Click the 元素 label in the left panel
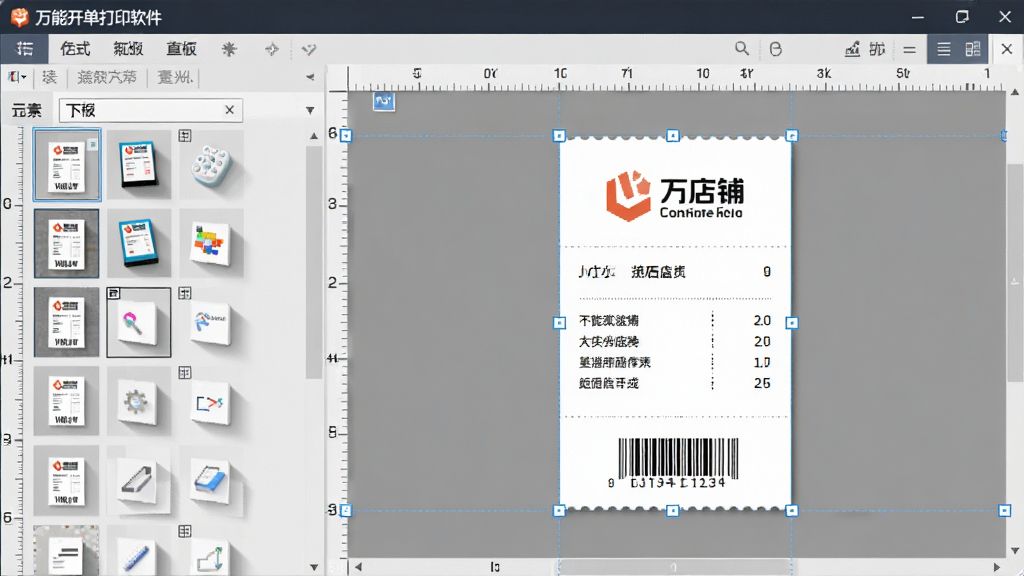The image size is (1024, 576). 27,111
